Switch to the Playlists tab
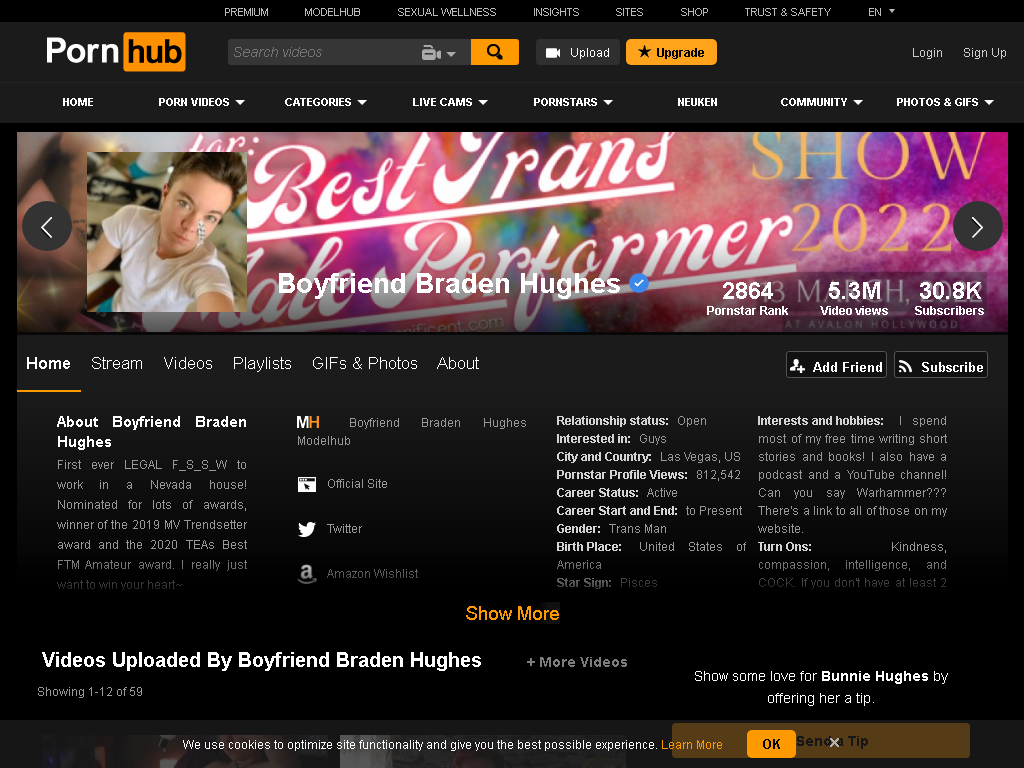This screenshot has width=1024, height=768. tap(262, 364)
